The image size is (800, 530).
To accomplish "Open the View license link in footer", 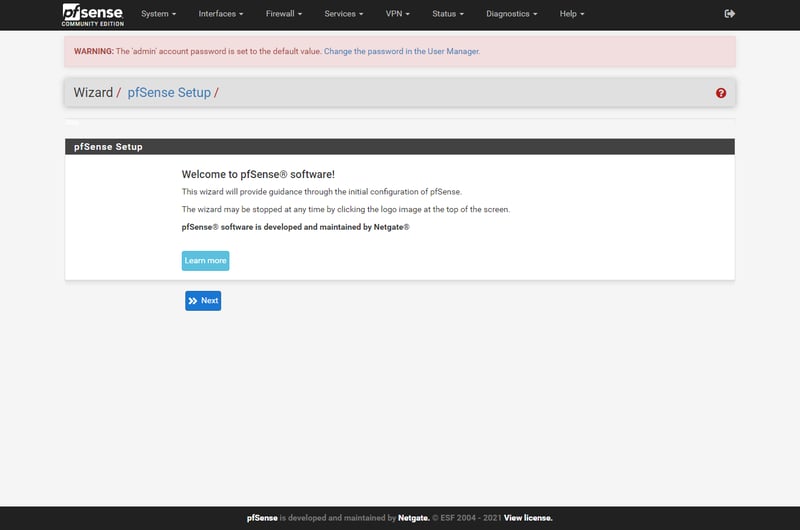I will coord(528,518).
